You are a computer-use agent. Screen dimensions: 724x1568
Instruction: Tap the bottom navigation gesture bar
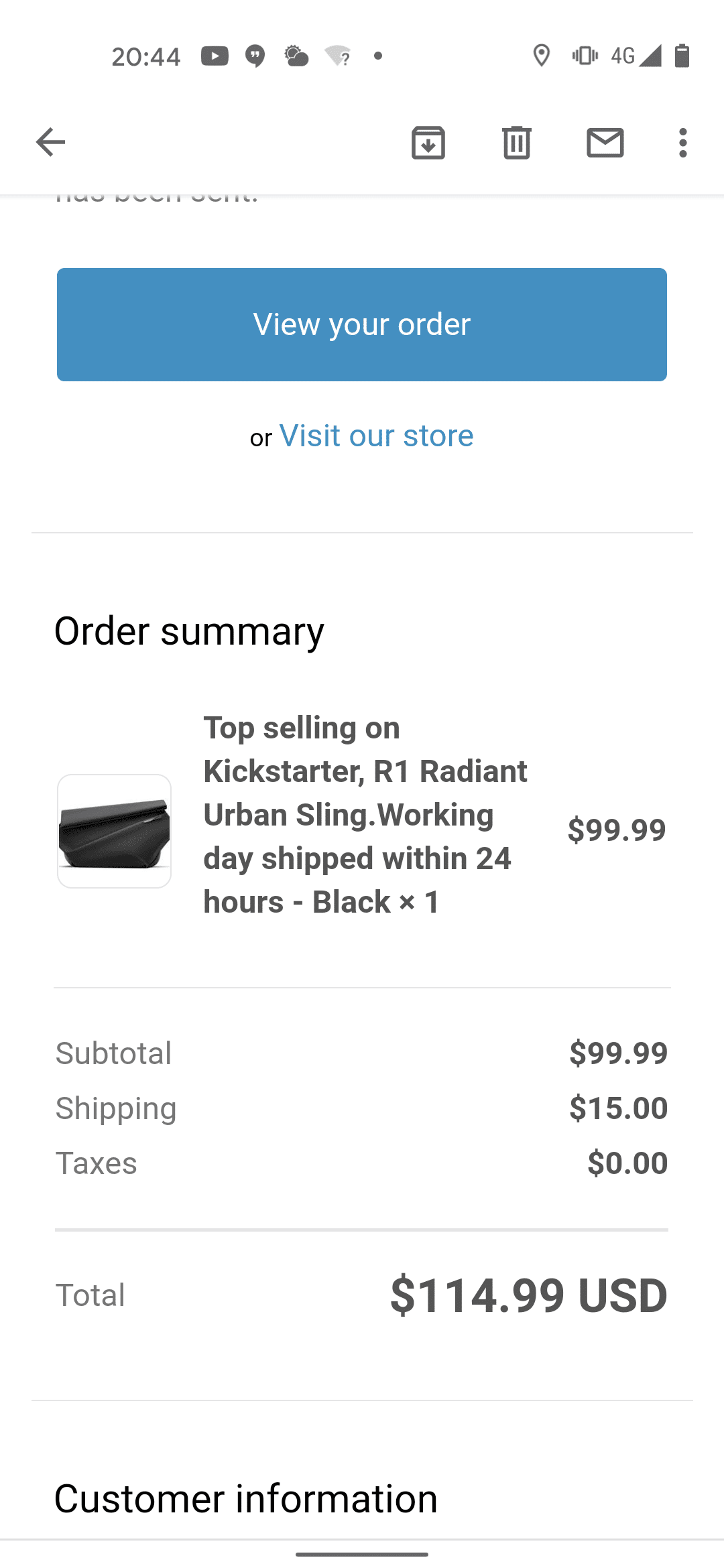[x=362, y=1554]
